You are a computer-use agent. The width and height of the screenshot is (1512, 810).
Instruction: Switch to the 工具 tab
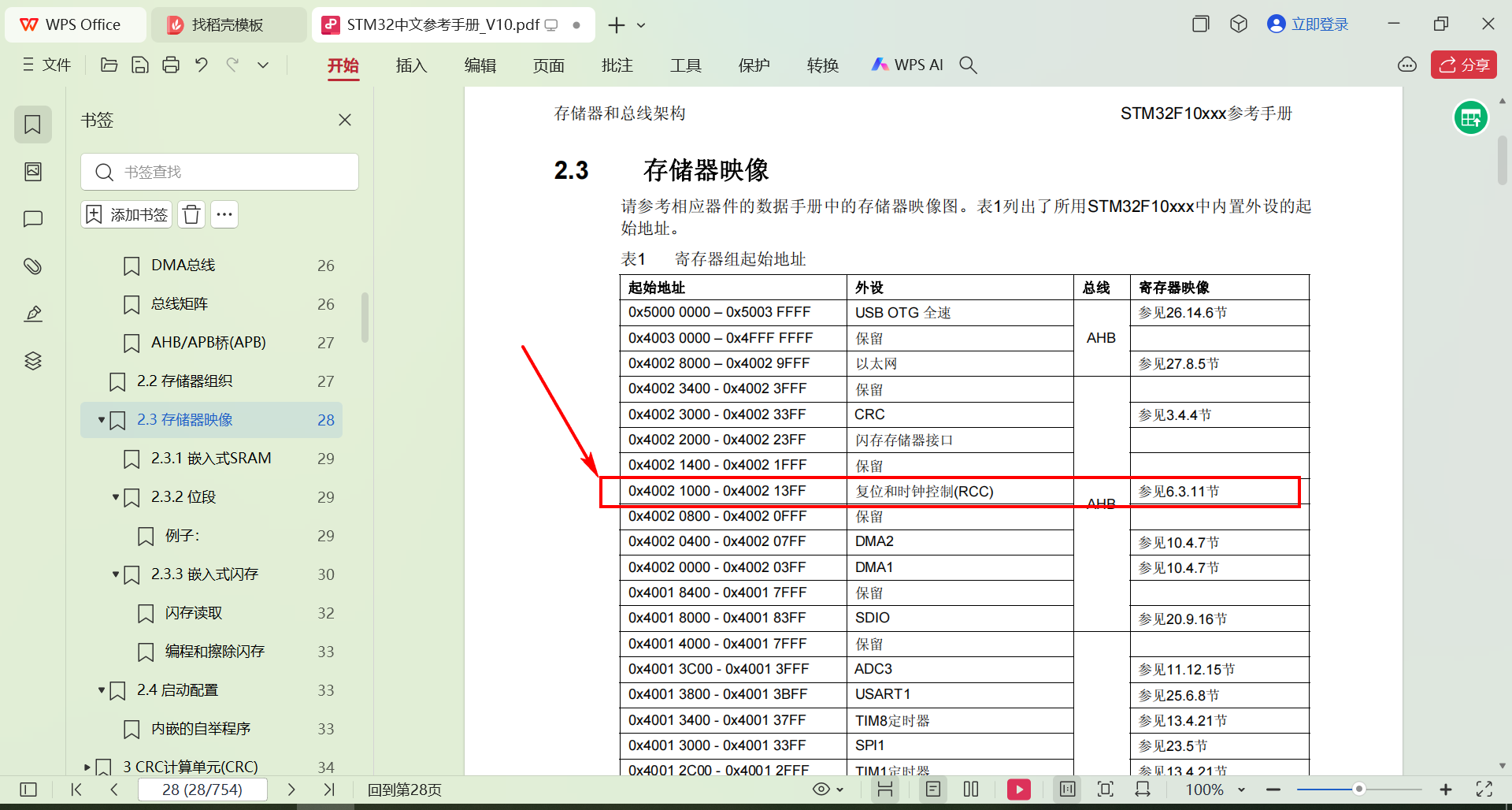(685, 65)
